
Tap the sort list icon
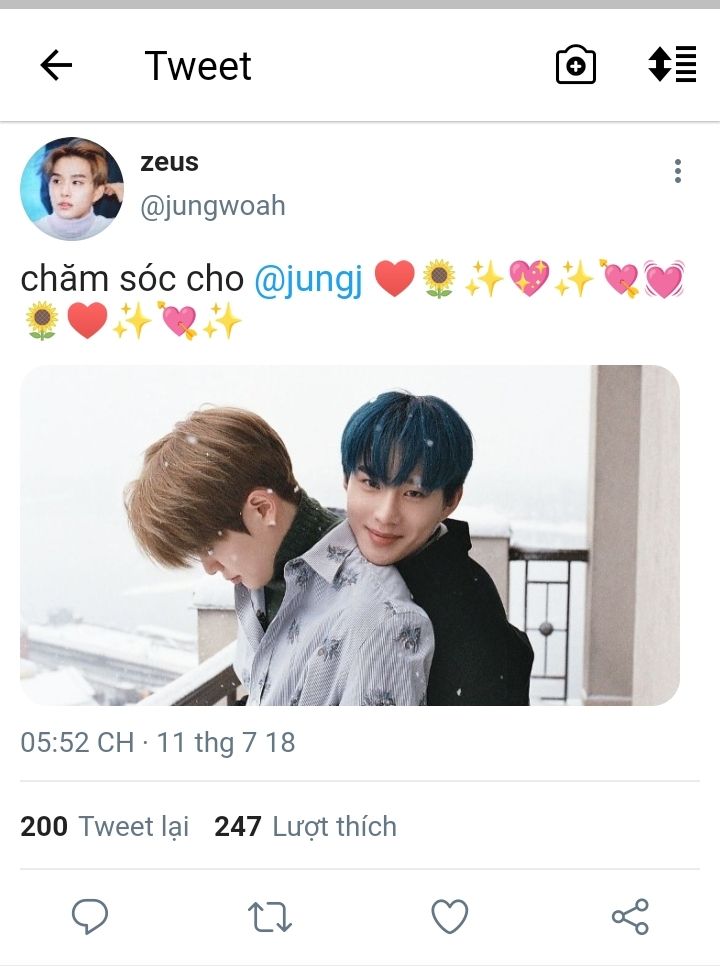pyautogui.click(x=672, y=64)
